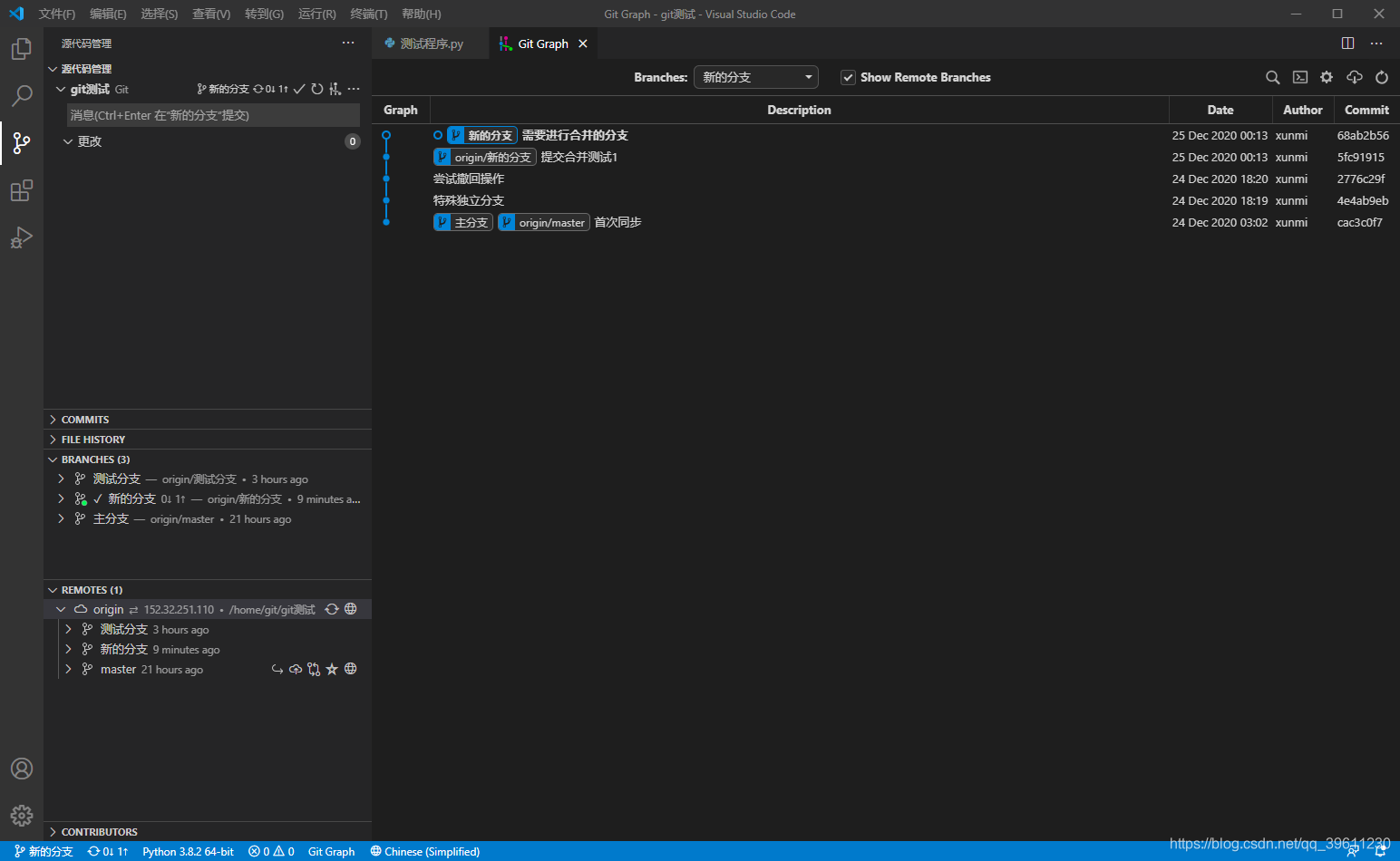Open the Accounts icon in activity bar
The width and height of the screenshot is (1400, 861).
click(x=22, y=769)
